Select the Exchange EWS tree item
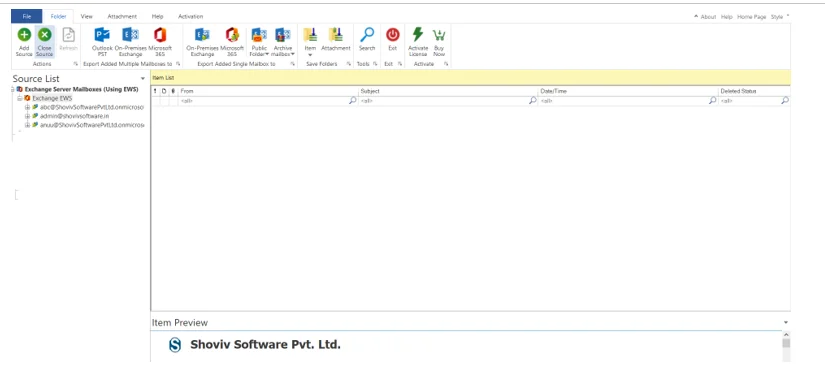Image resolution: width=825 pixels, height=390 pixels. (52, 98)
